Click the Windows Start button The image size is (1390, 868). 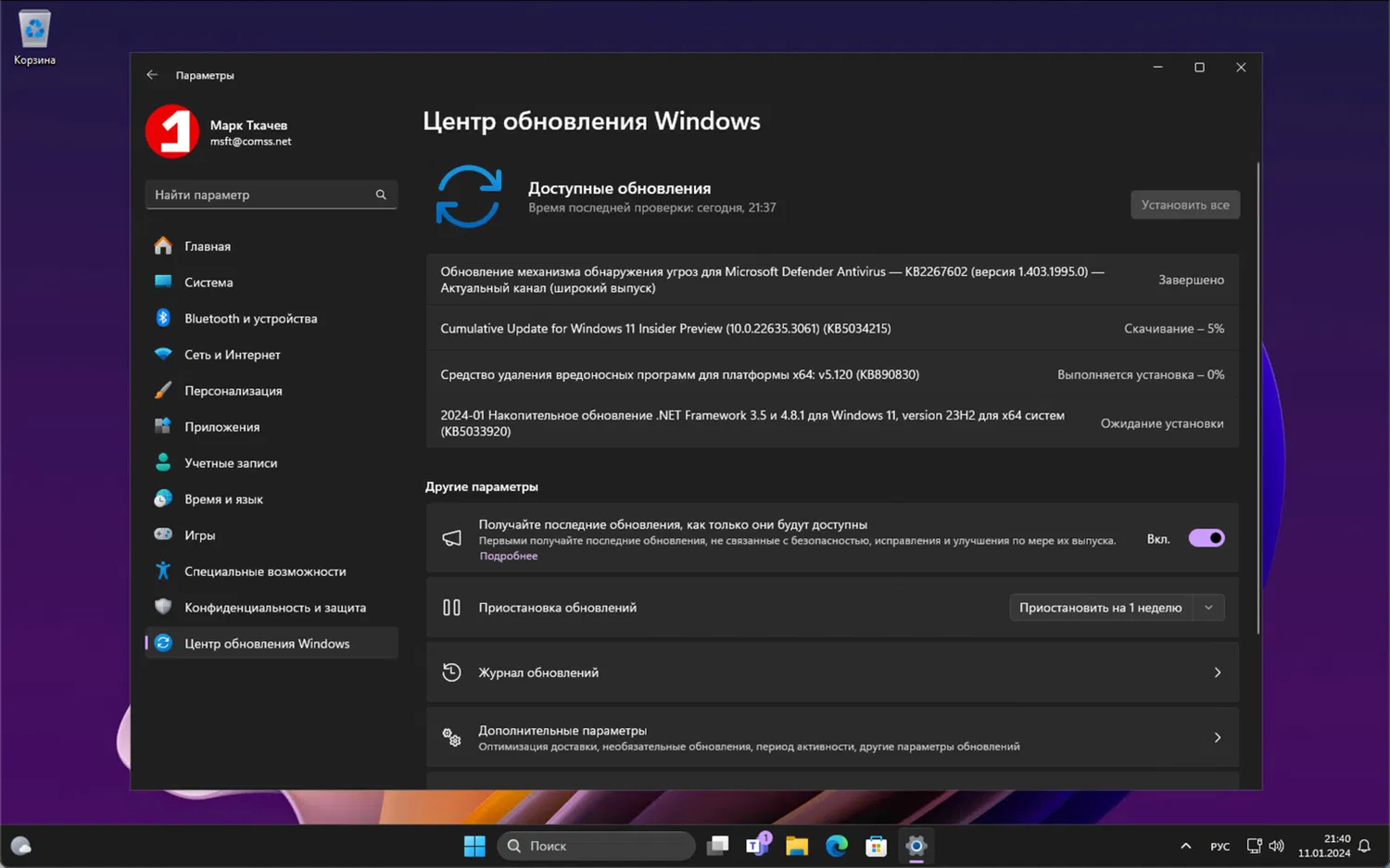click(474, 846)
